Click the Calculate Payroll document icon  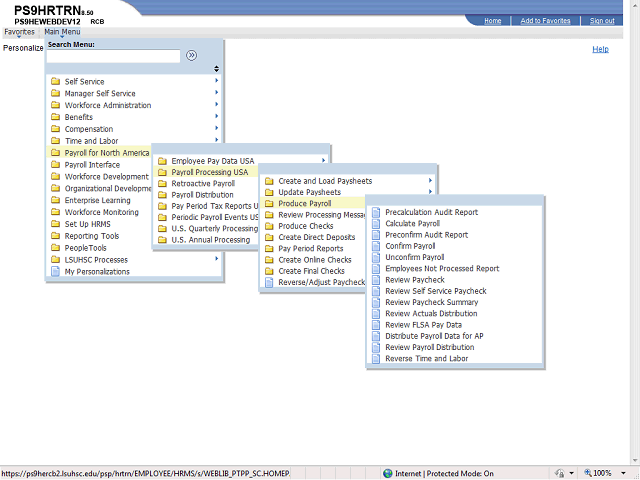[x=376, y=223]
